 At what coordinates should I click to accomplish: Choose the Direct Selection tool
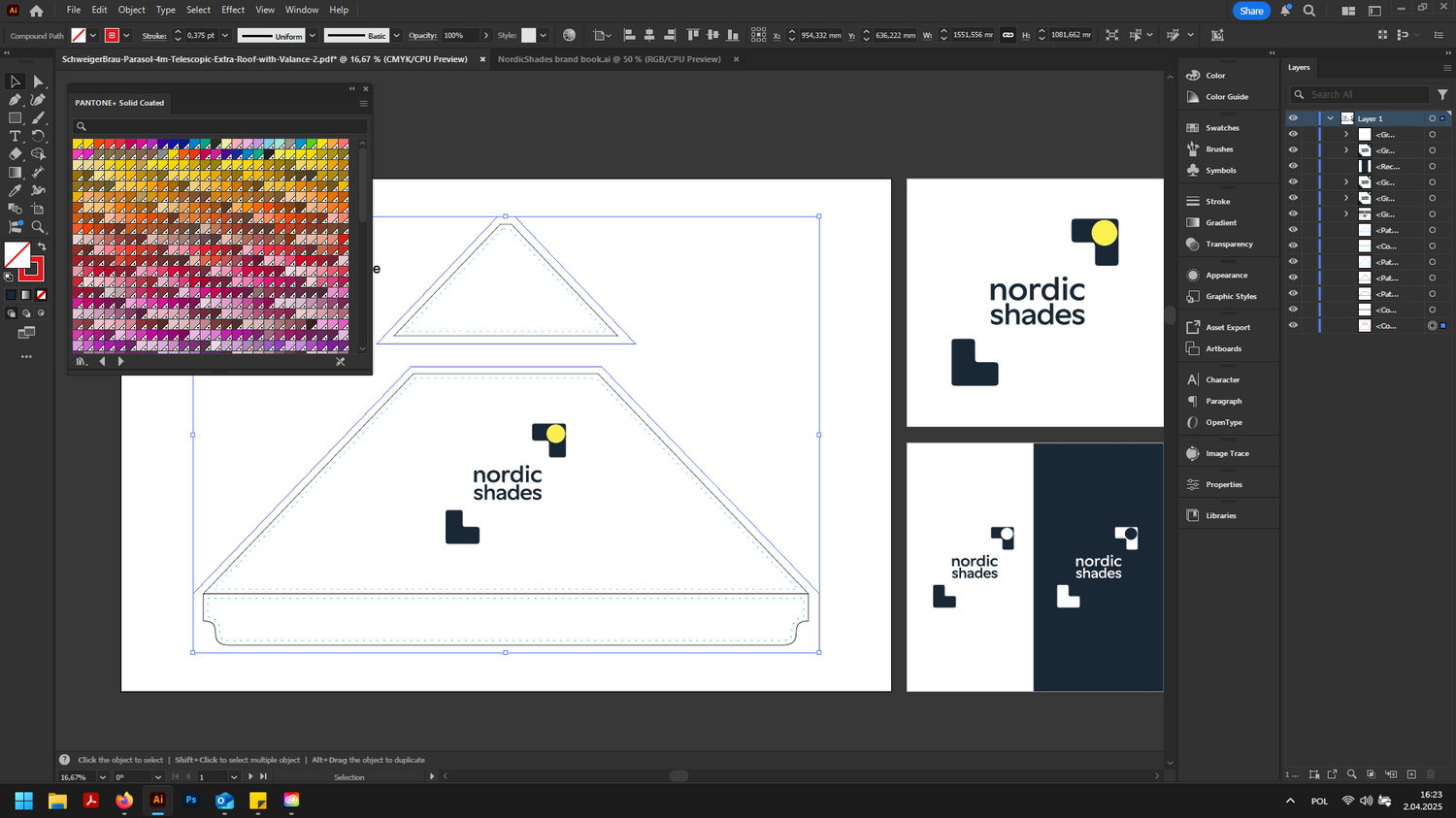(38, 82)
